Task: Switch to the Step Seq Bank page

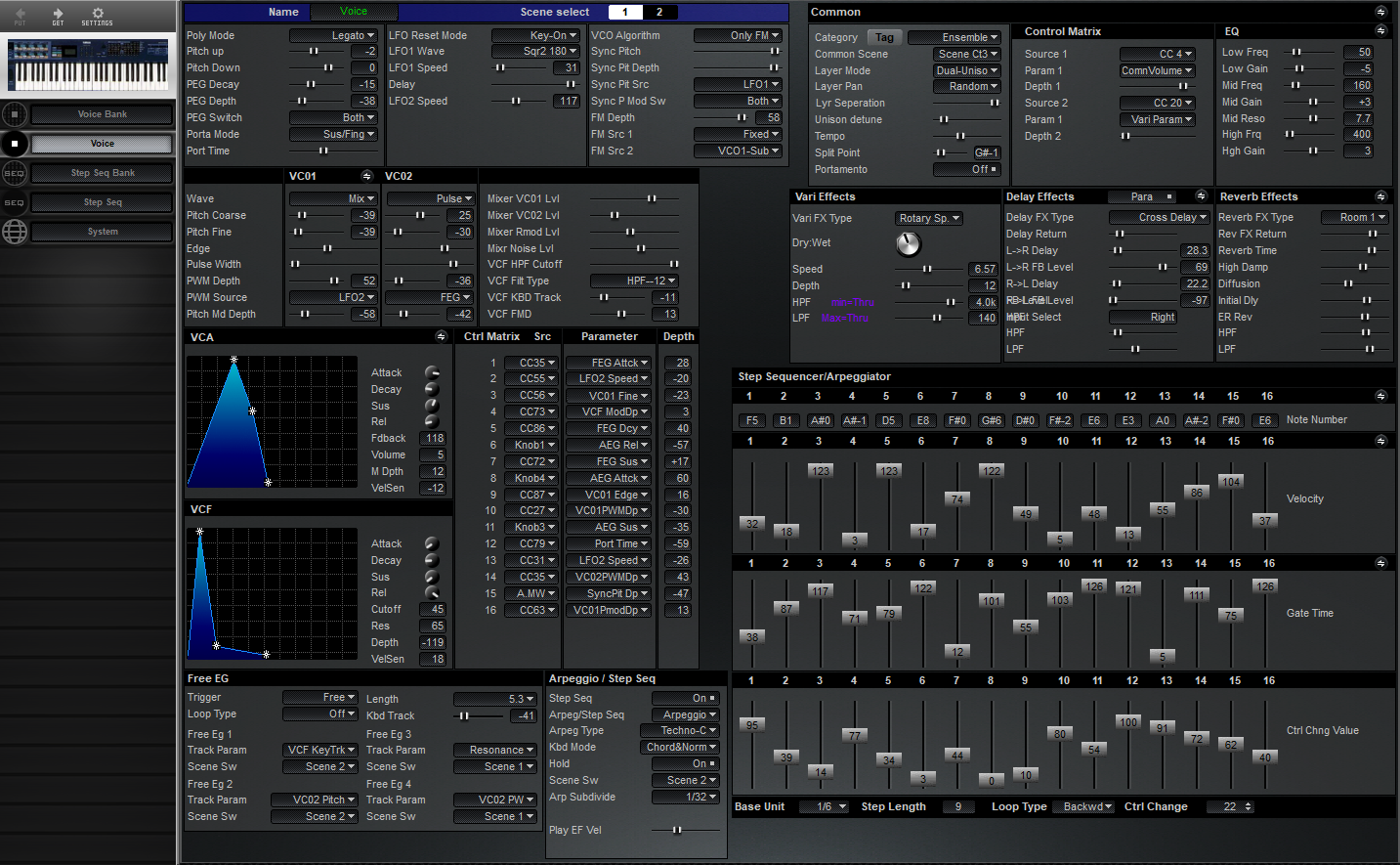Action: (x=103, y=173)
